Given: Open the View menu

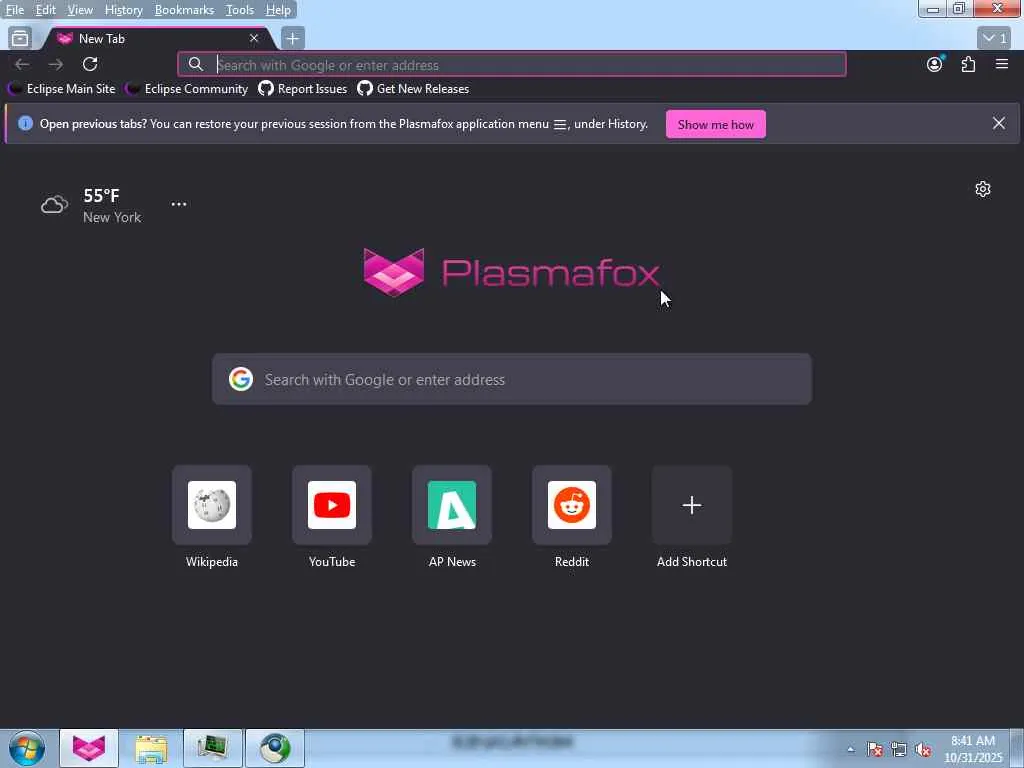Looking at the screenshot, I should (x=80, y=10).
